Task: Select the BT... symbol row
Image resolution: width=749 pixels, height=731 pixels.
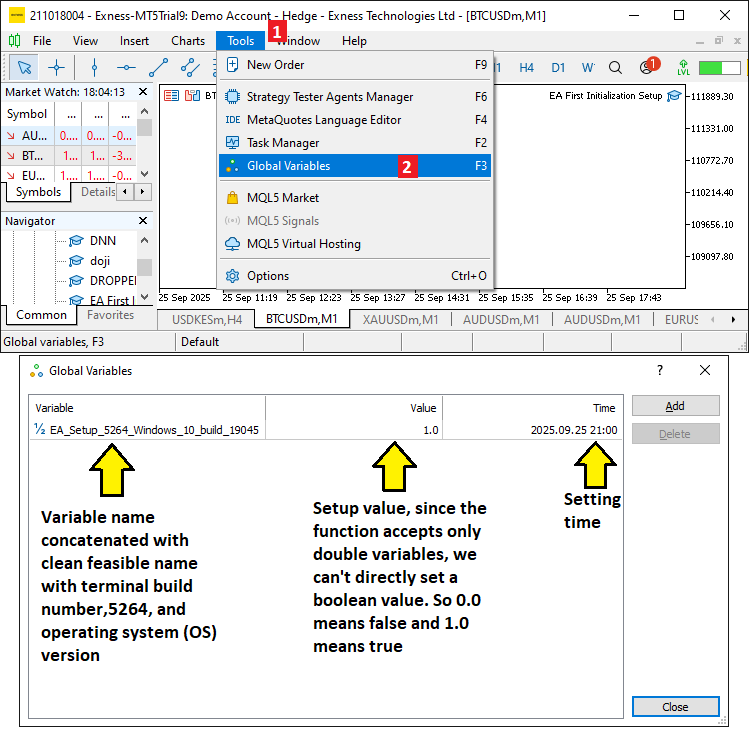Action: [69, 156]
